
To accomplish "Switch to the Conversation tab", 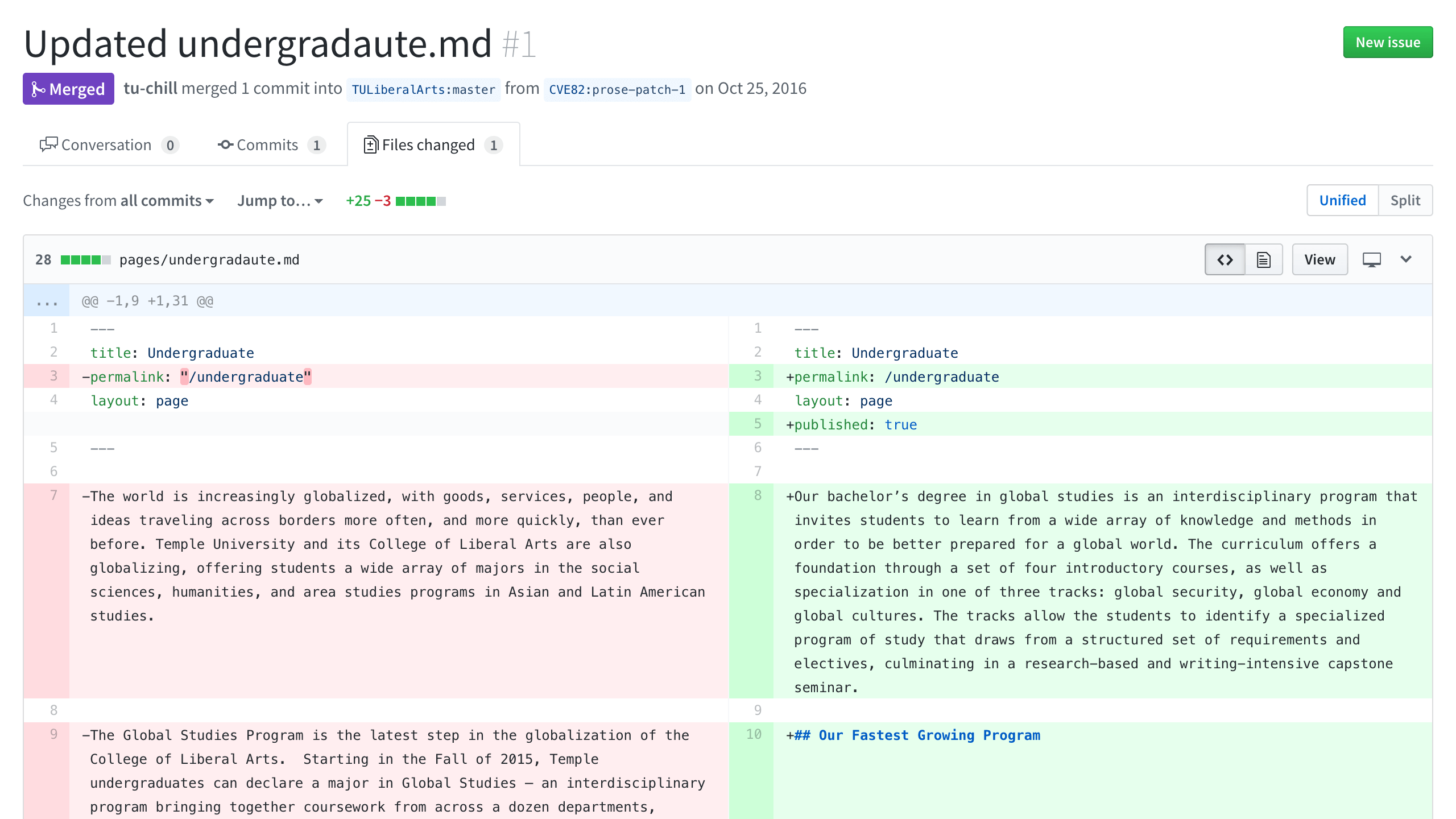I will pyautogui.click(x=108, y=144).
